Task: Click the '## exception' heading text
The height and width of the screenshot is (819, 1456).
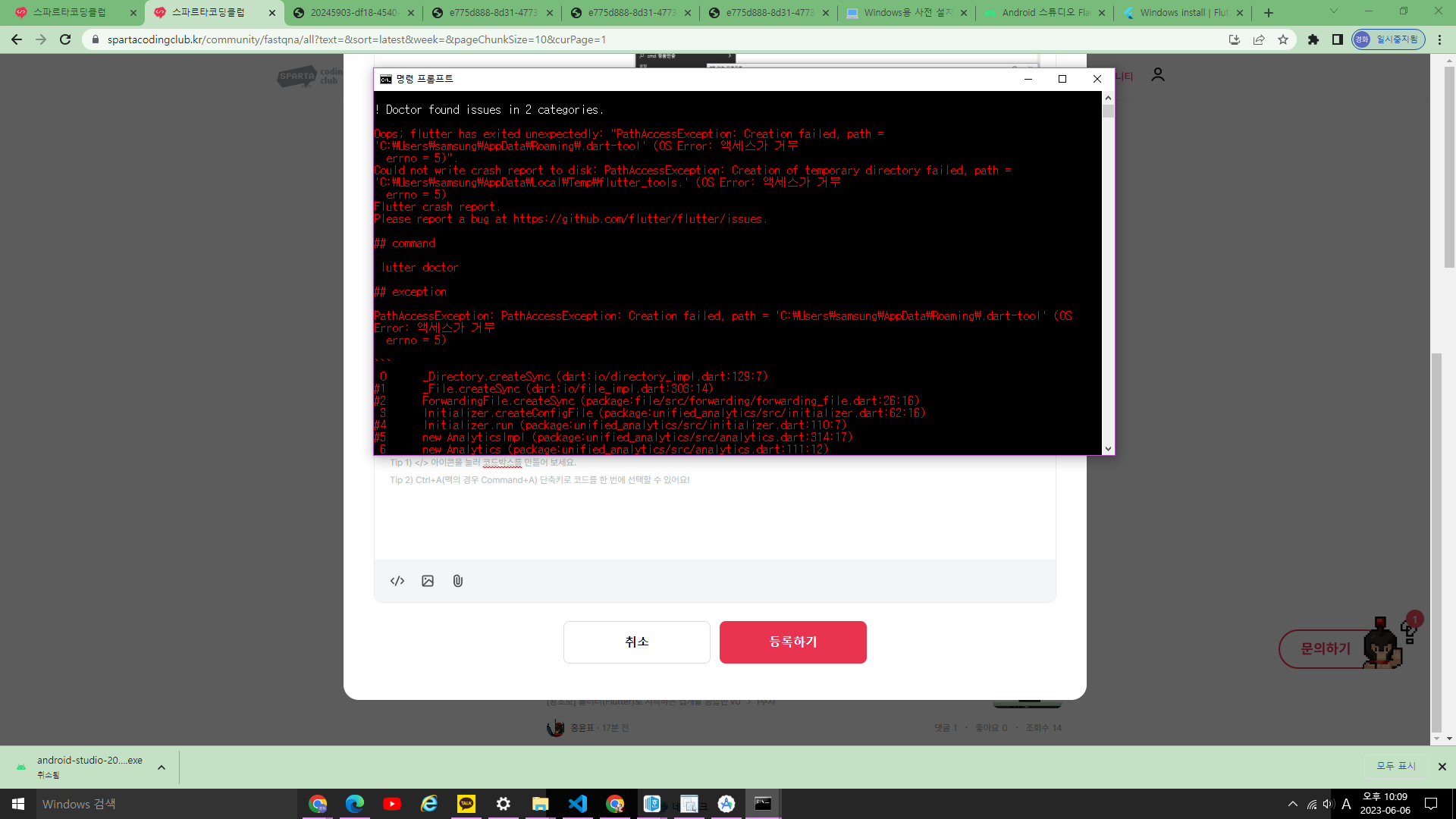Action: coord(410,292)
